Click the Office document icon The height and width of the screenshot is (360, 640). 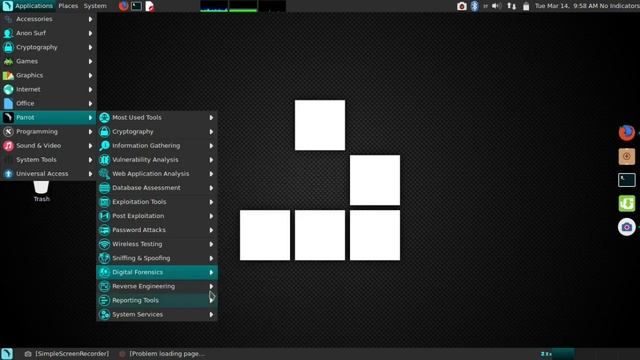pyautogui.click(x=8, y=103)
